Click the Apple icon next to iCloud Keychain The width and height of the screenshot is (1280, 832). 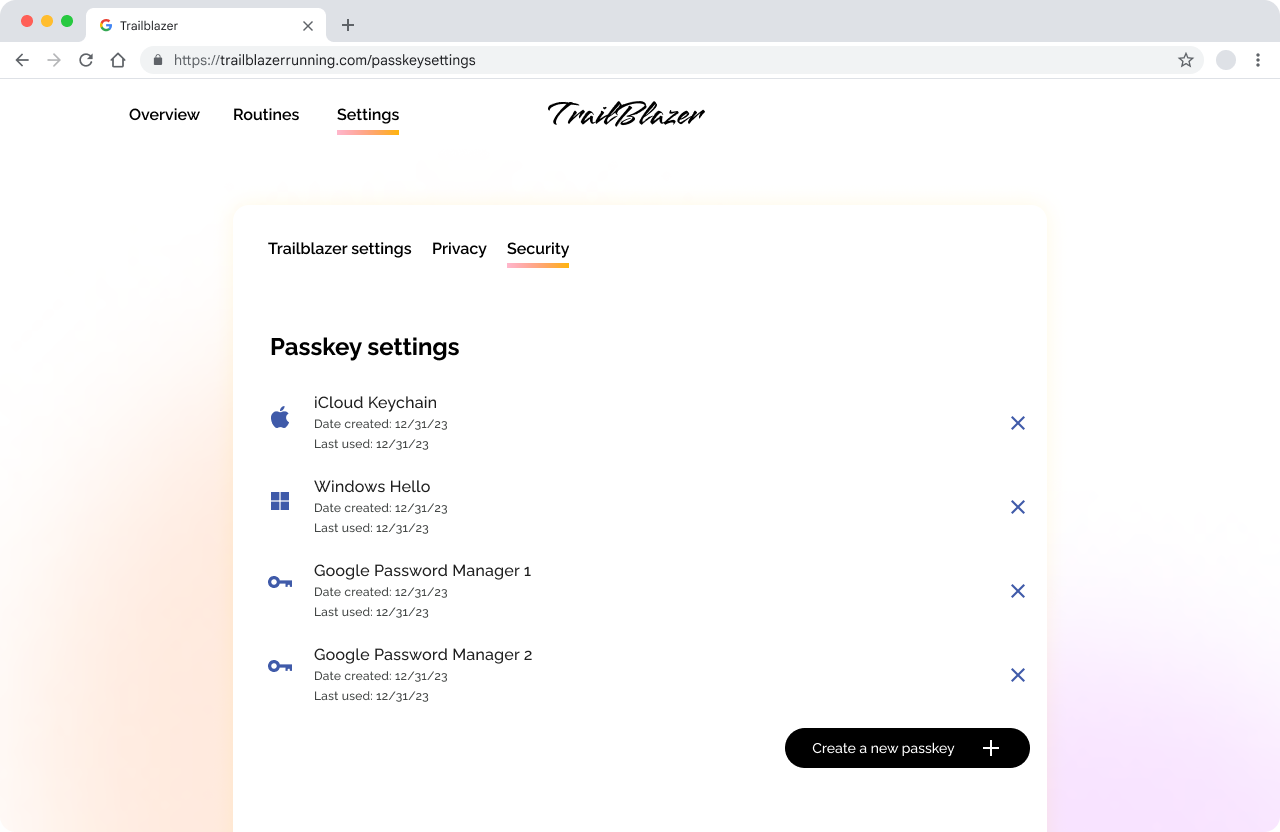click(x=280, y=417)
